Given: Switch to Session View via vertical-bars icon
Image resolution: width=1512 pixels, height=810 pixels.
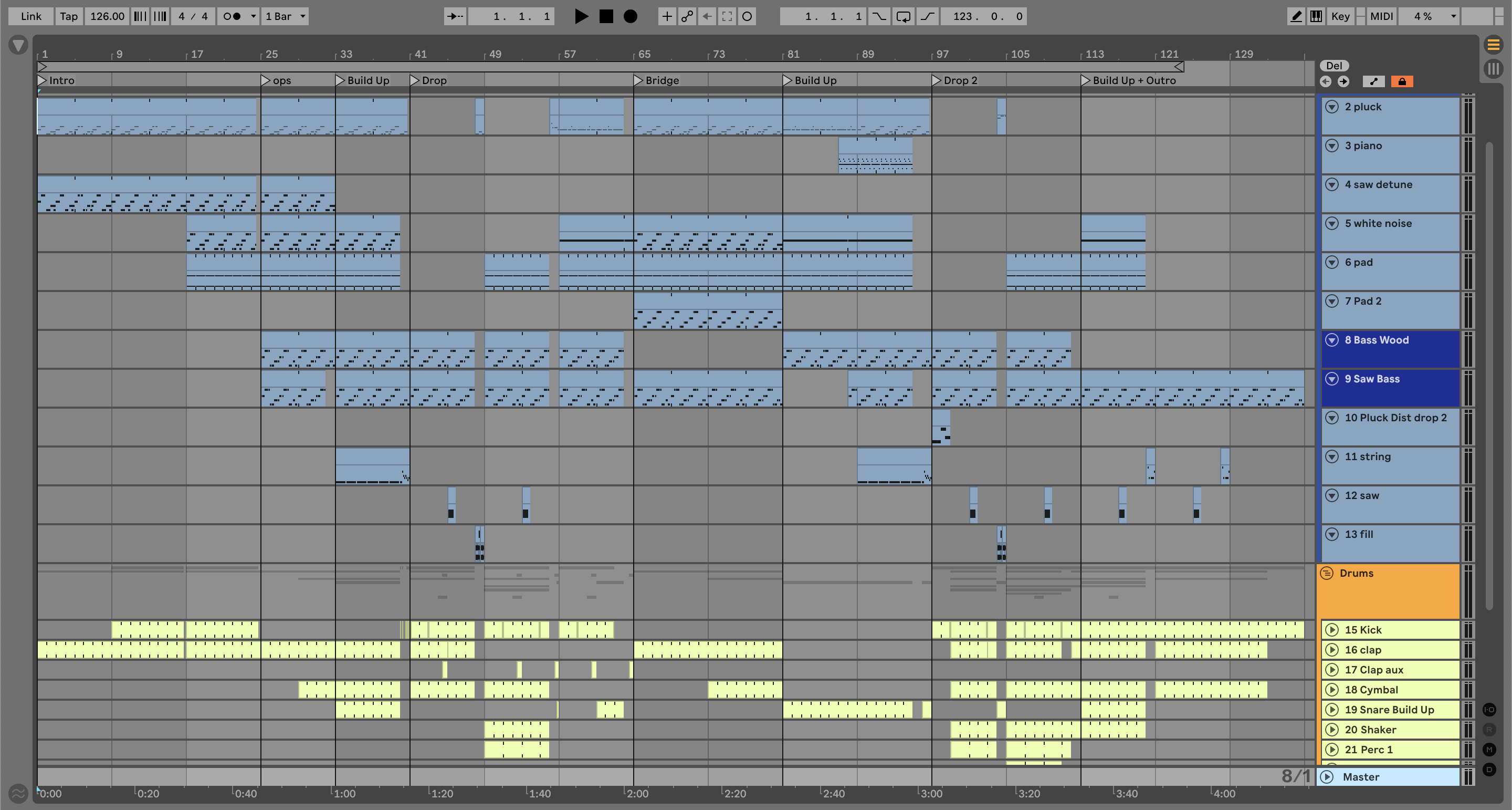Looking at the screenshot, I should click(x=1493, y=69).
